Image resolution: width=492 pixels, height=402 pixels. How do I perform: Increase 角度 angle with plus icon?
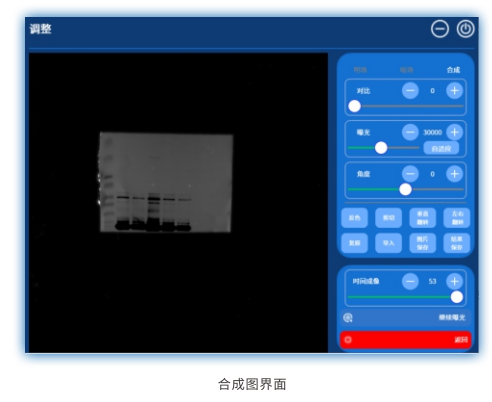[454, 174]
